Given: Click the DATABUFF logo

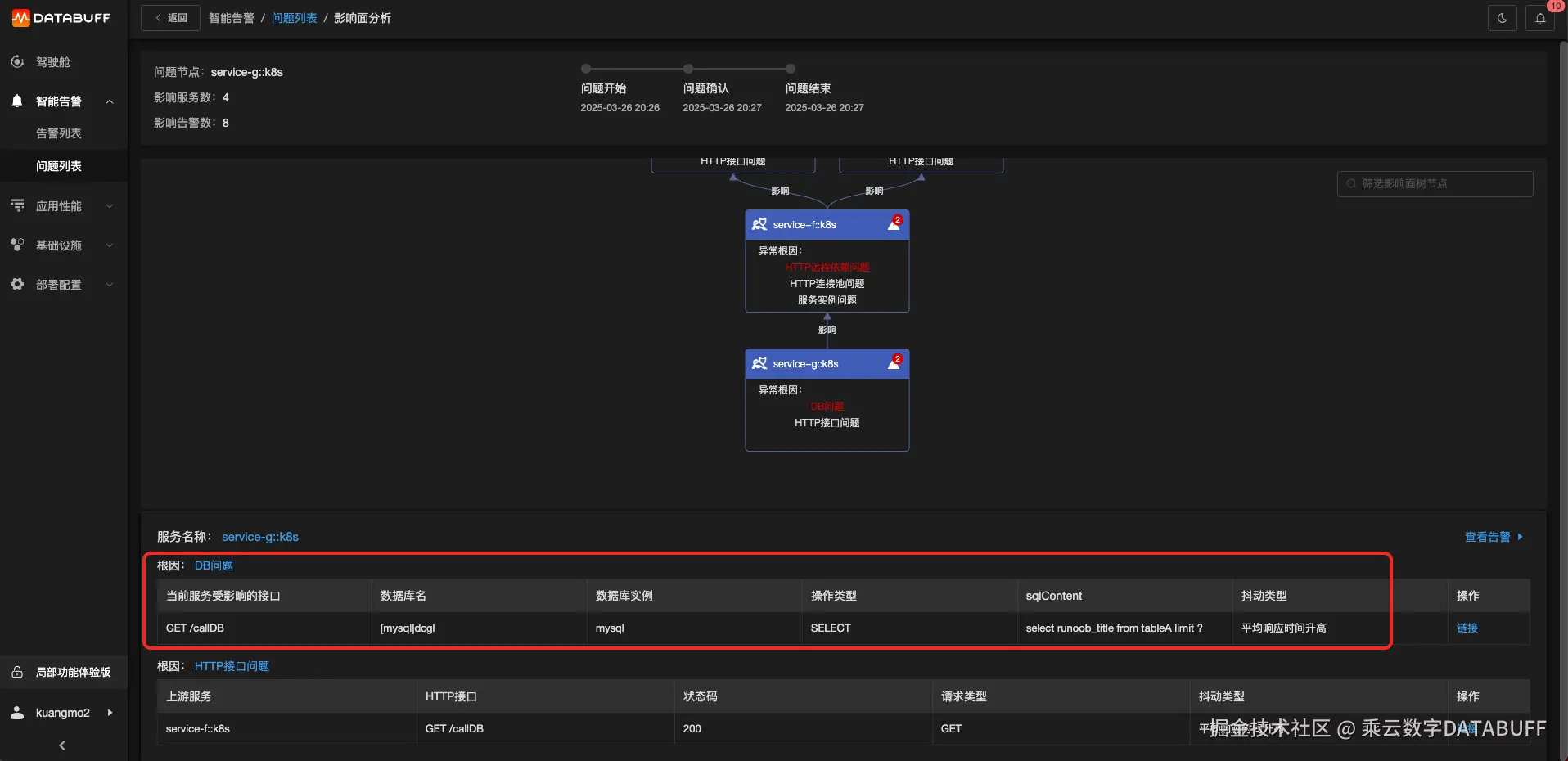Looking at the screenshot, I should coord(61,18).
